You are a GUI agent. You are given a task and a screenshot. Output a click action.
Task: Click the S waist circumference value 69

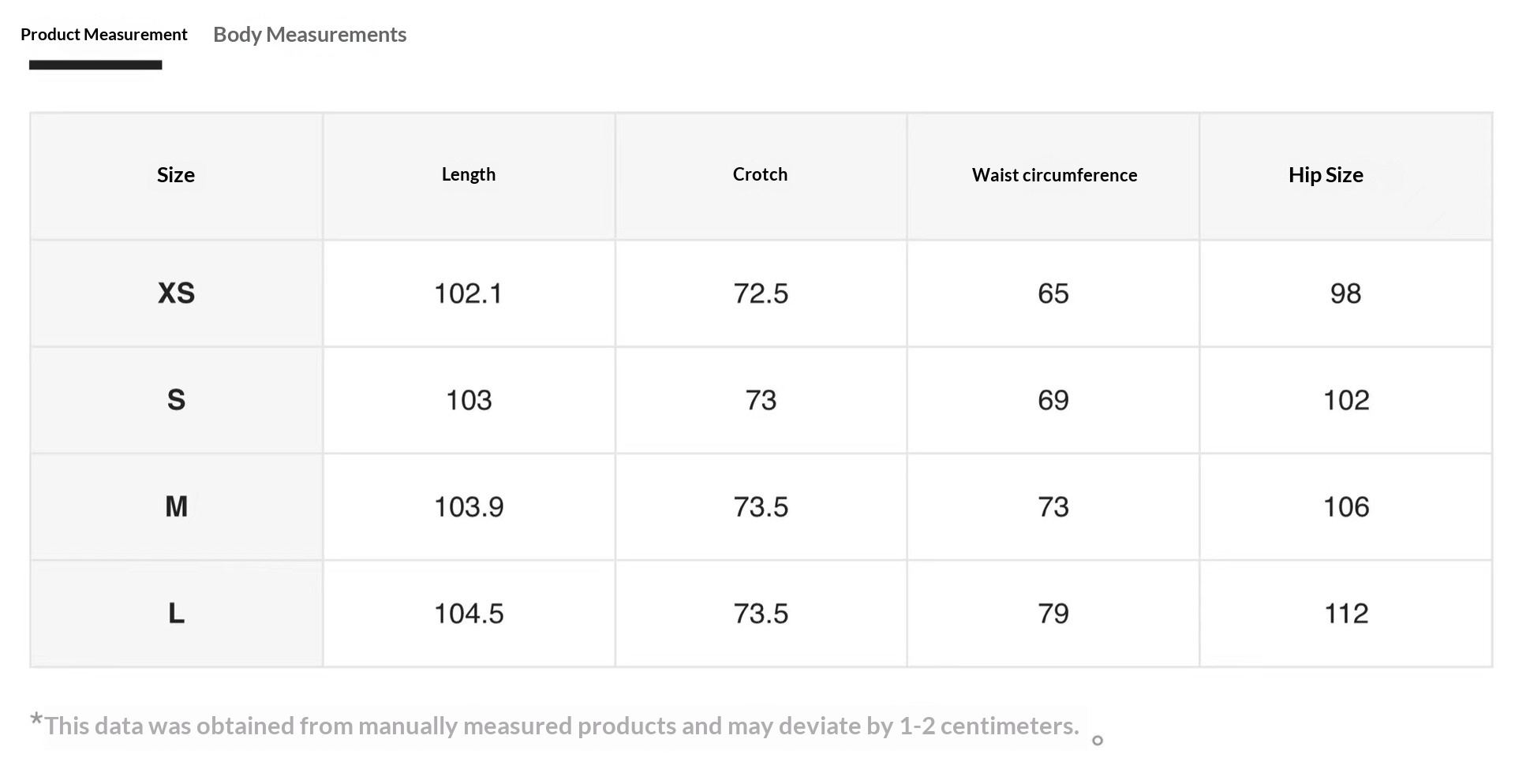[1053, 400]
